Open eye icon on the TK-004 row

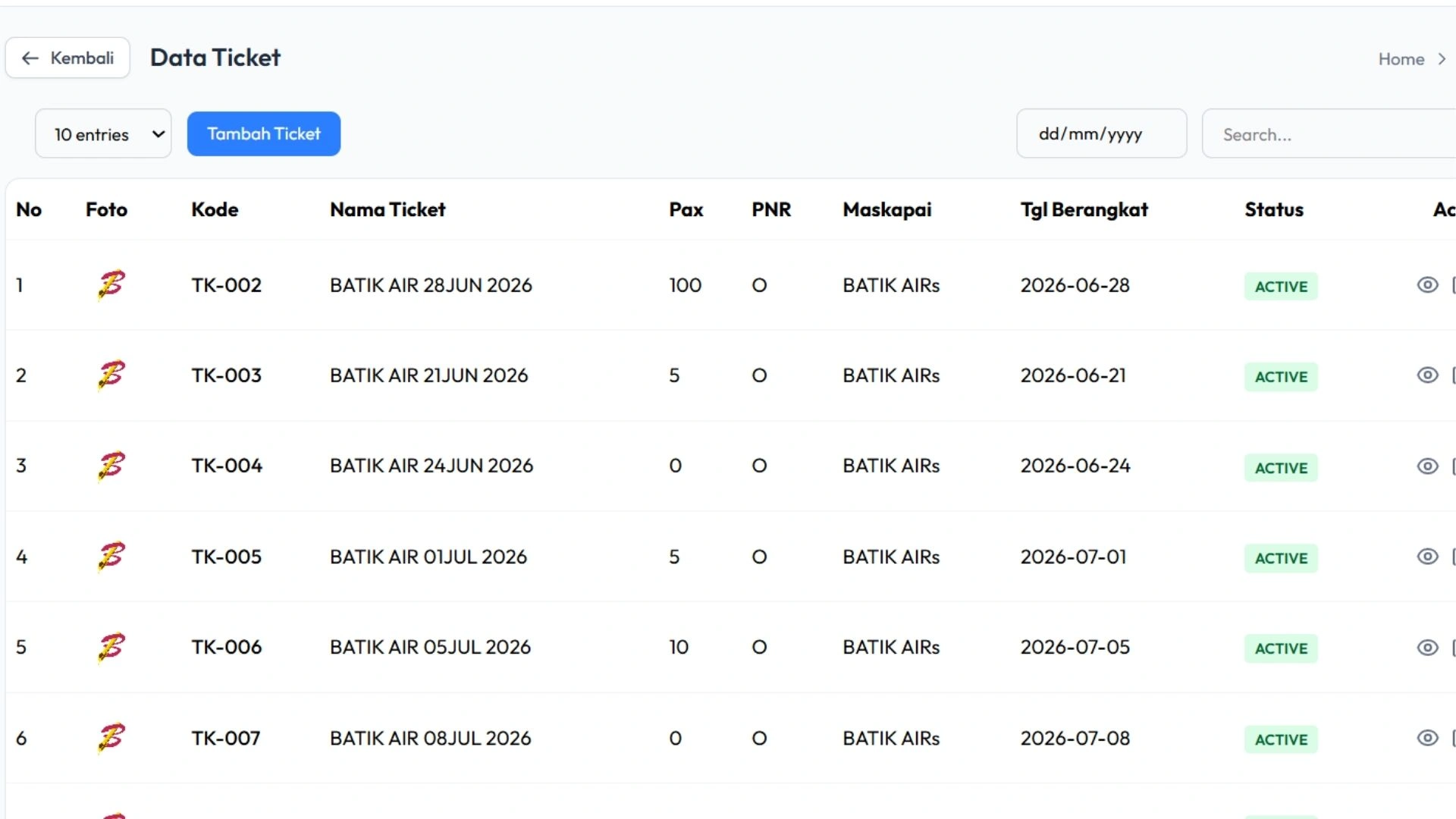[x=1427, y=466]
